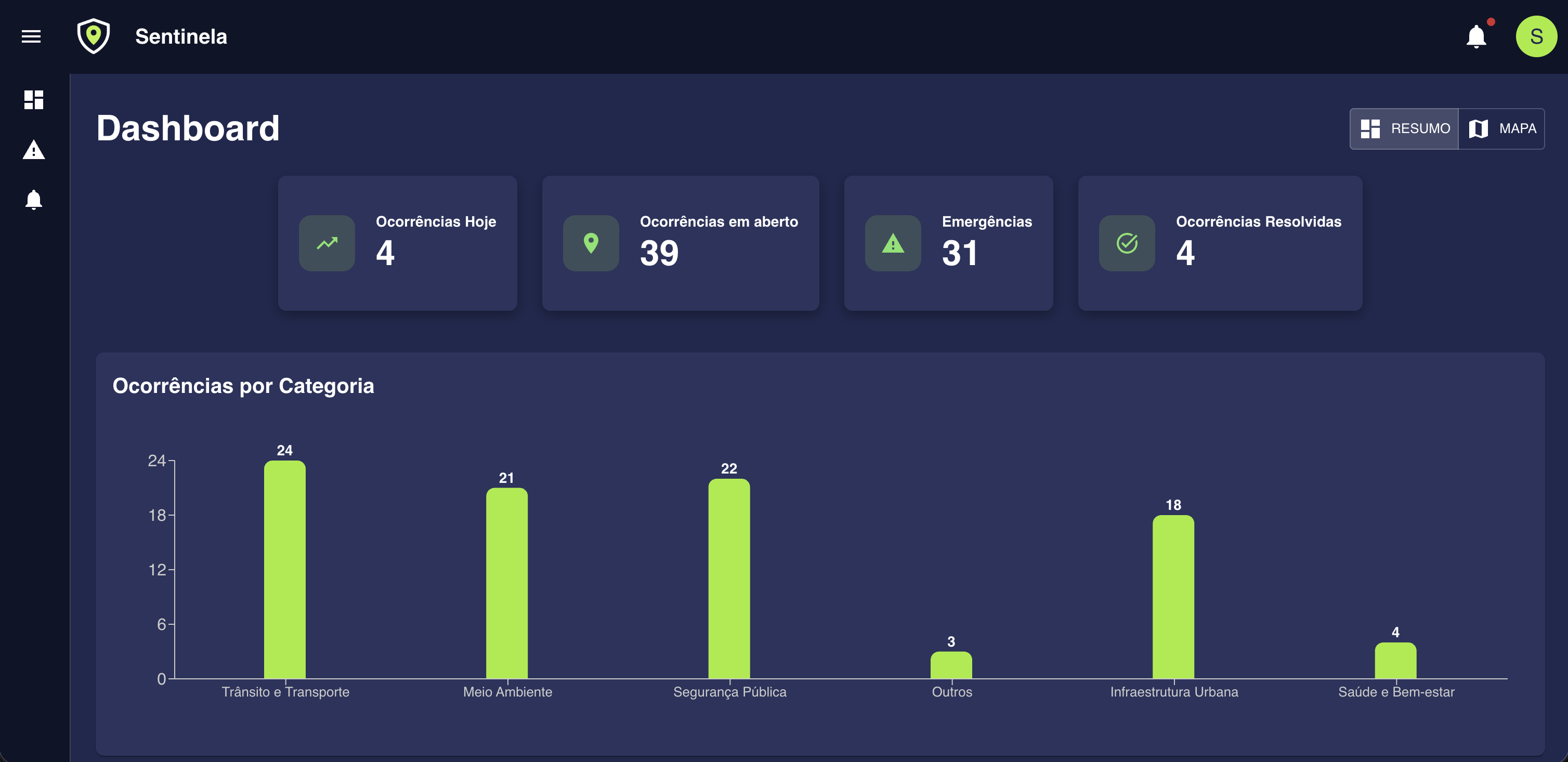Screen dimensions: 1568x762
Task: Open the warning triangle sidebar item
Action: pos(33,150)
